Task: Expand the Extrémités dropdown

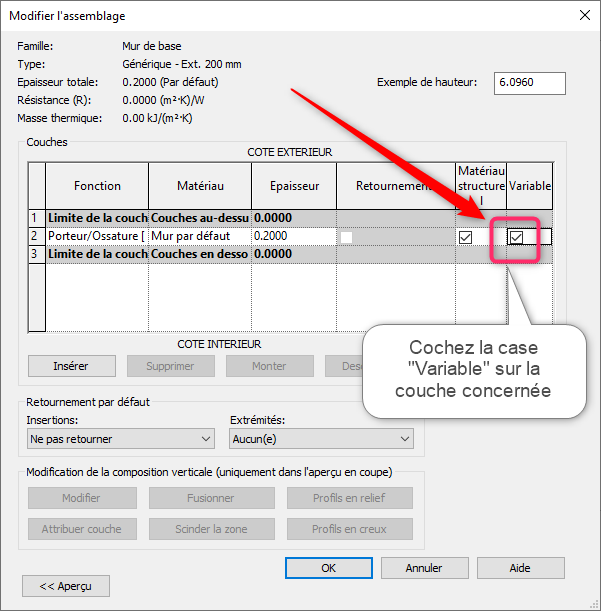Action: (321, 439)
